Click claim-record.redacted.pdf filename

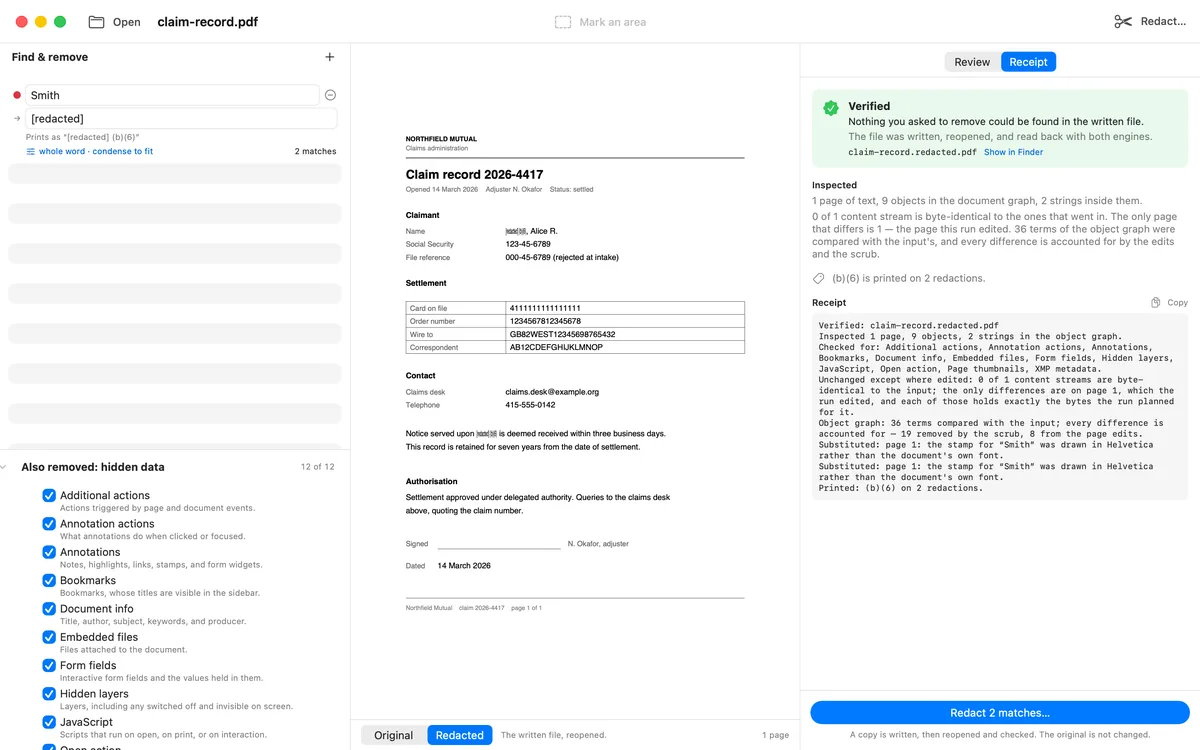pos(912,153)
